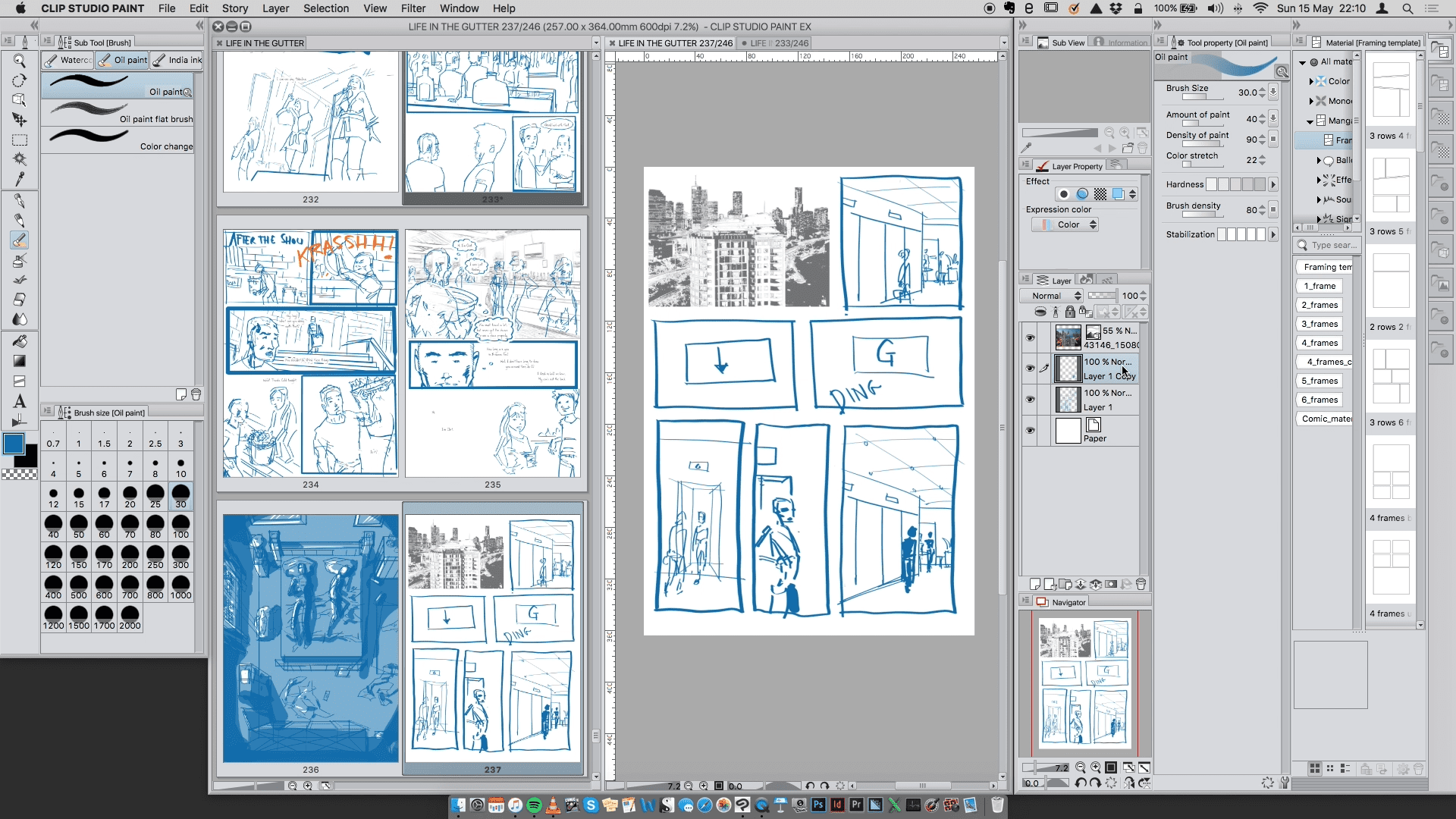This screenshot has height=819, width=1456.
Task: Choose the Oil paint flat brush
Action: coord(121,111)
